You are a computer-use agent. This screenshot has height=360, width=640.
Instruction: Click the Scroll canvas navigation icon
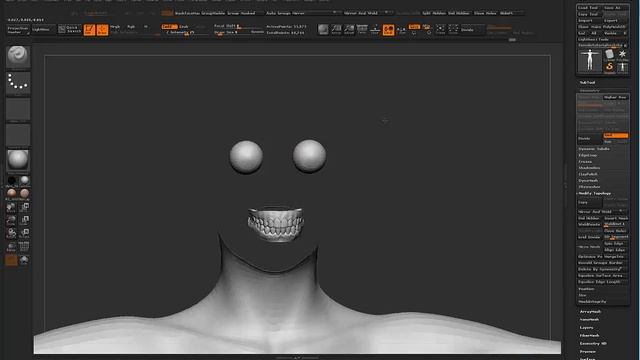[336, 29]
